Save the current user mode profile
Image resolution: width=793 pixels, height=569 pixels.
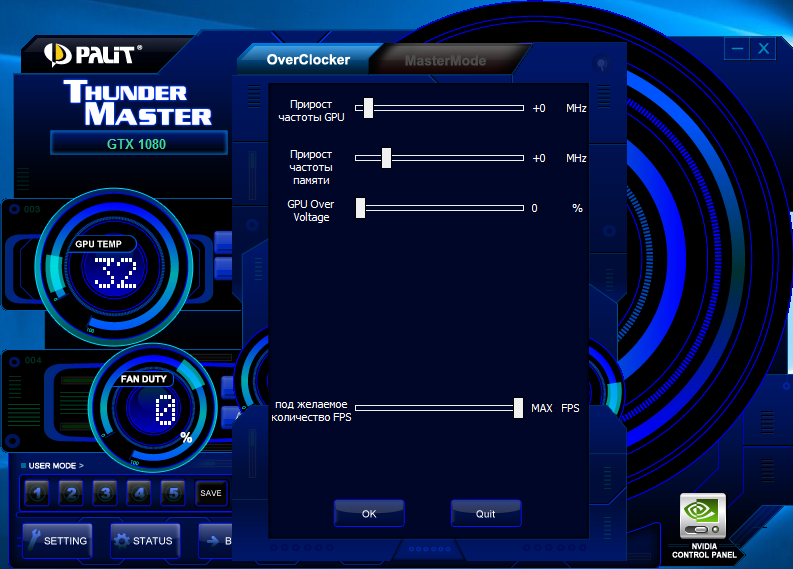211,493
